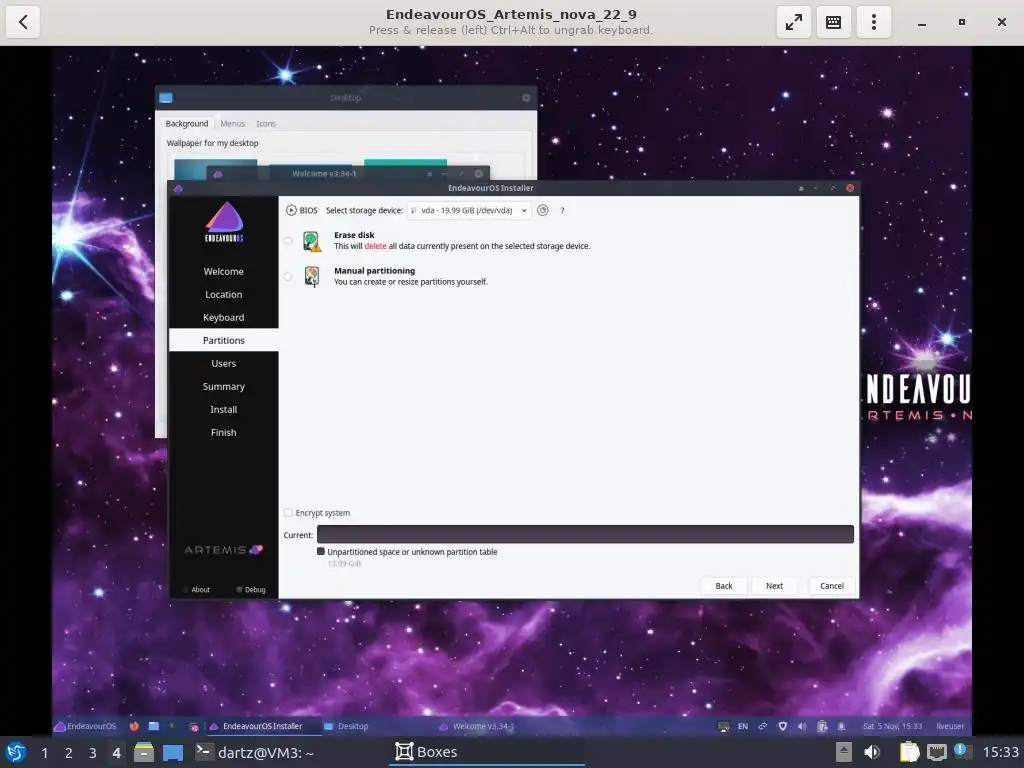1024x768 pixels.
Task: Close the EndeavourOS Installer window
Action: pos(850,188)
